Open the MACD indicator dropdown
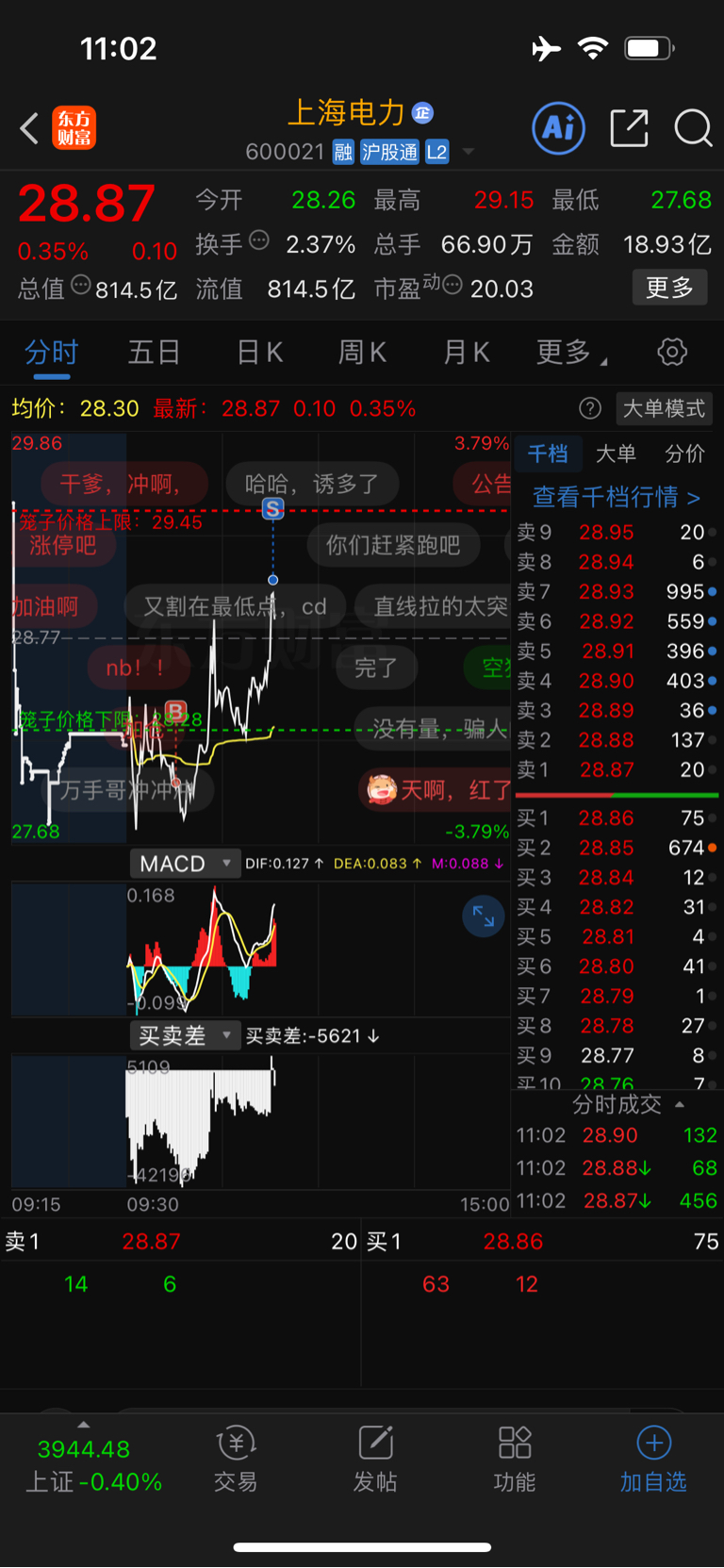 coord(185,864)
